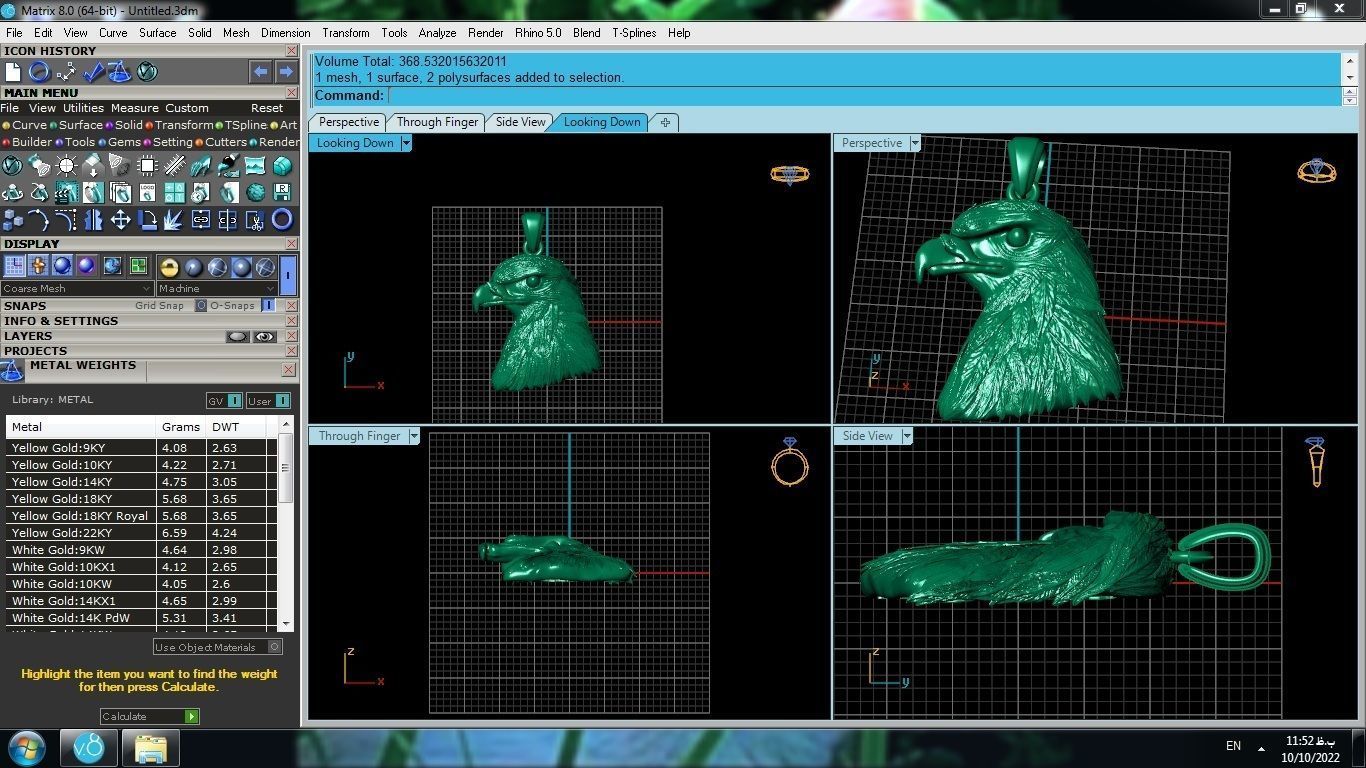
Task: Toggle the tall blue Display switch
Action: 288,273
